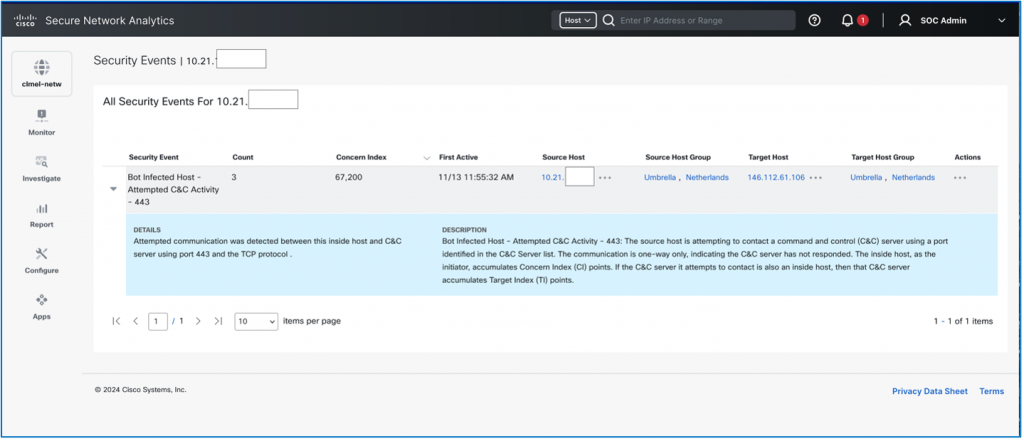Open the Terms footer link
Viewport: 1024px width, 441px height.
point(991,391)
